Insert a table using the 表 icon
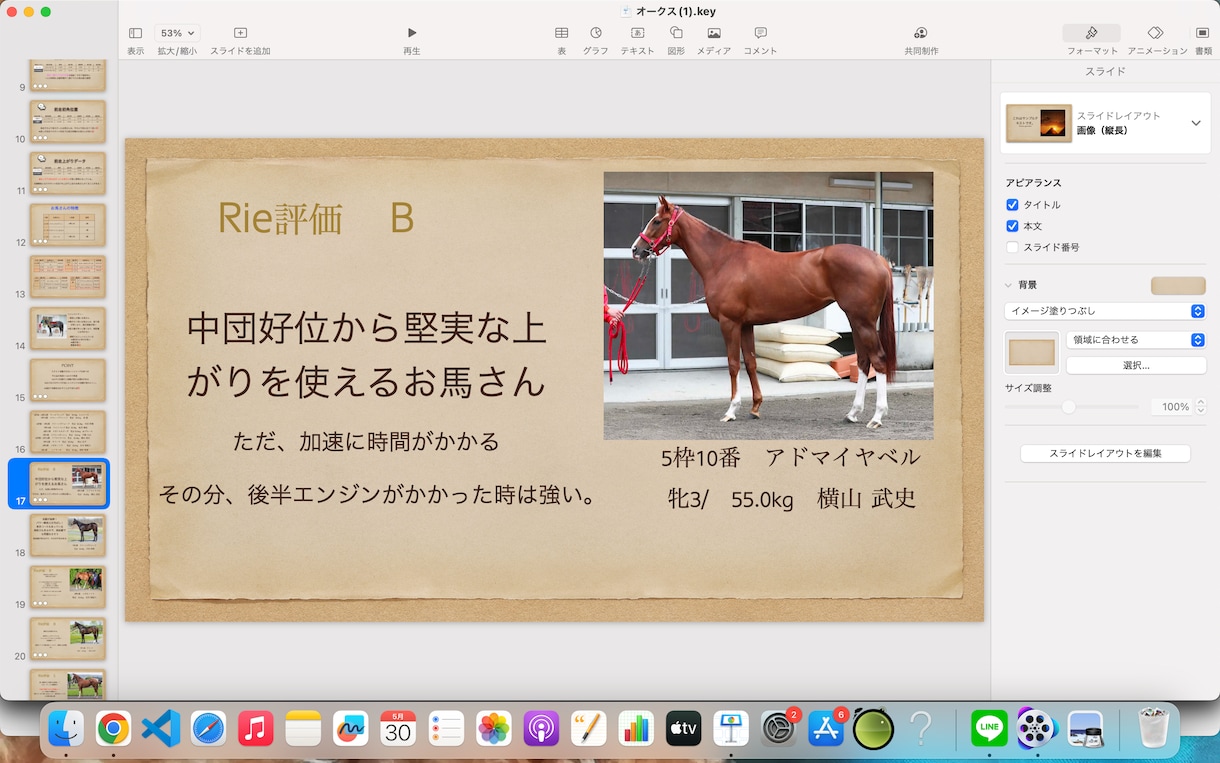 562,33
